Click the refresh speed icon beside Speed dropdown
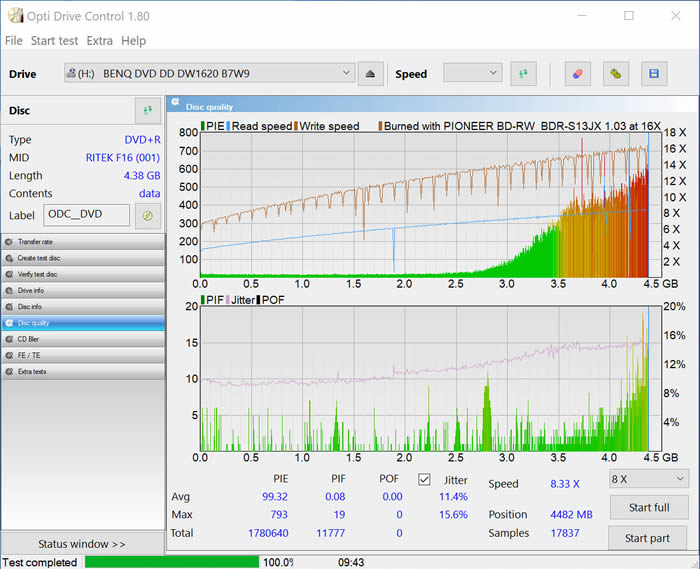700x569 pixels. [523, 73]
